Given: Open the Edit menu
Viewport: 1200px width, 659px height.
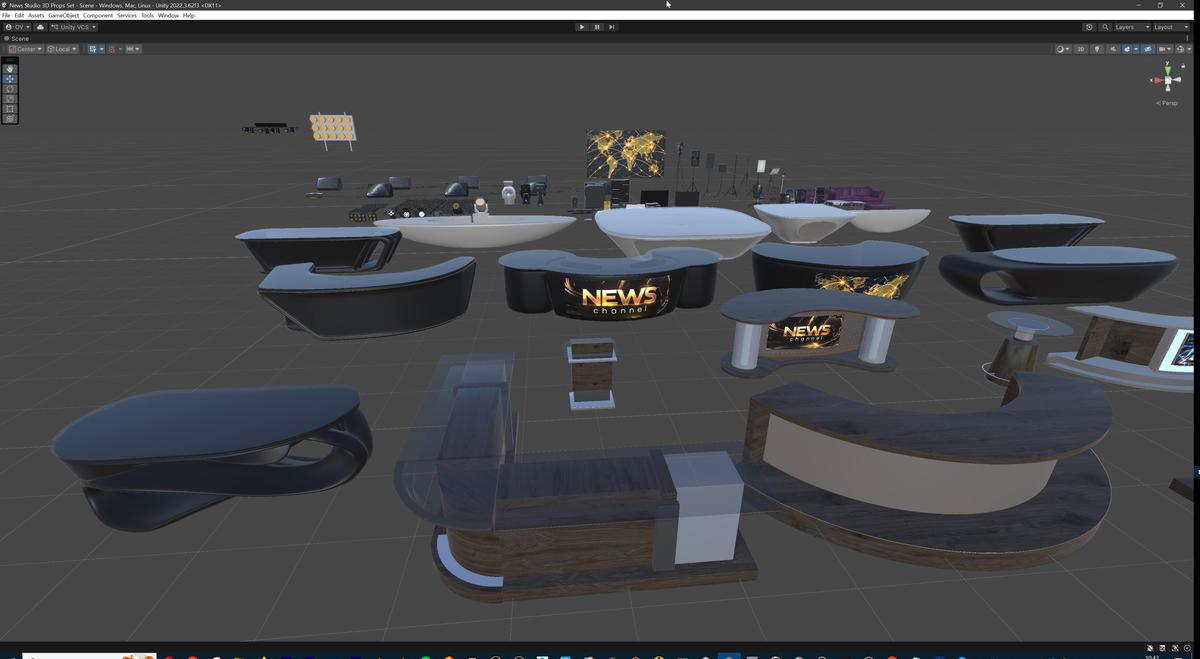Looking at the screenshot, I should [19, 16].
